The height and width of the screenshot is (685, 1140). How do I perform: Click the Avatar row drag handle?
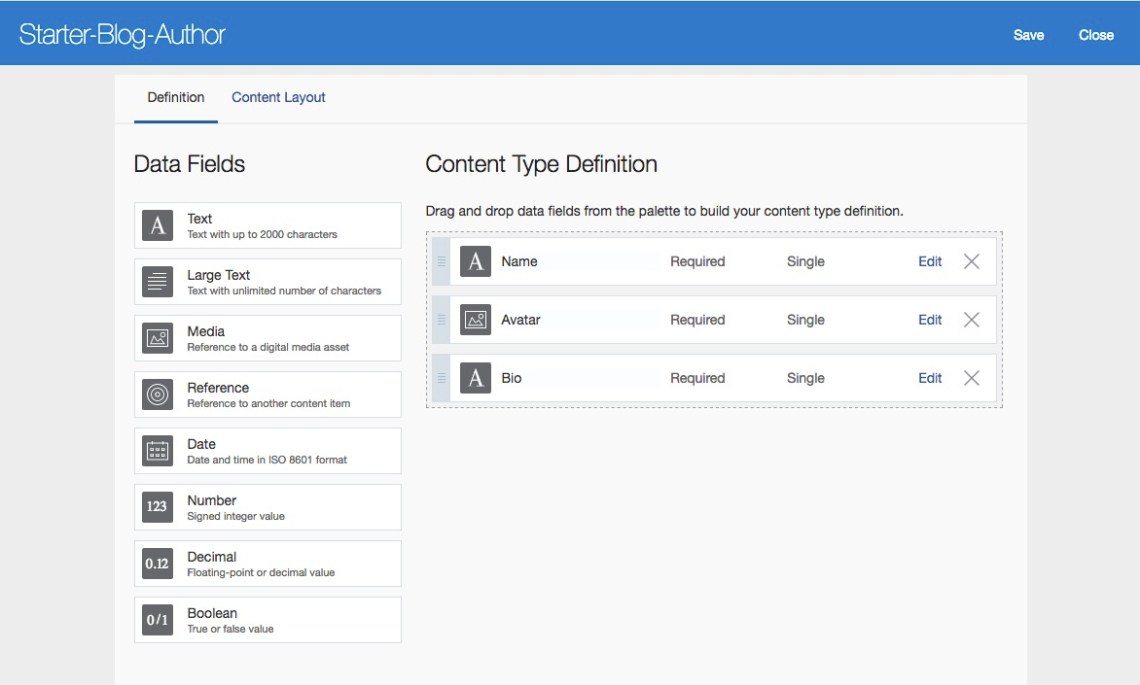pyautogui.click(x=441, y=320)
